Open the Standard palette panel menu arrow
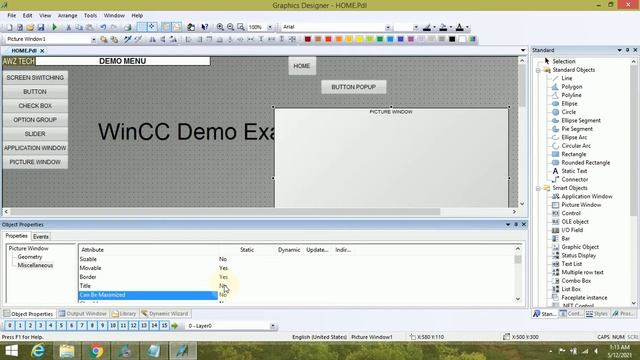Screen dimensions: 640x360 (620, 50)
